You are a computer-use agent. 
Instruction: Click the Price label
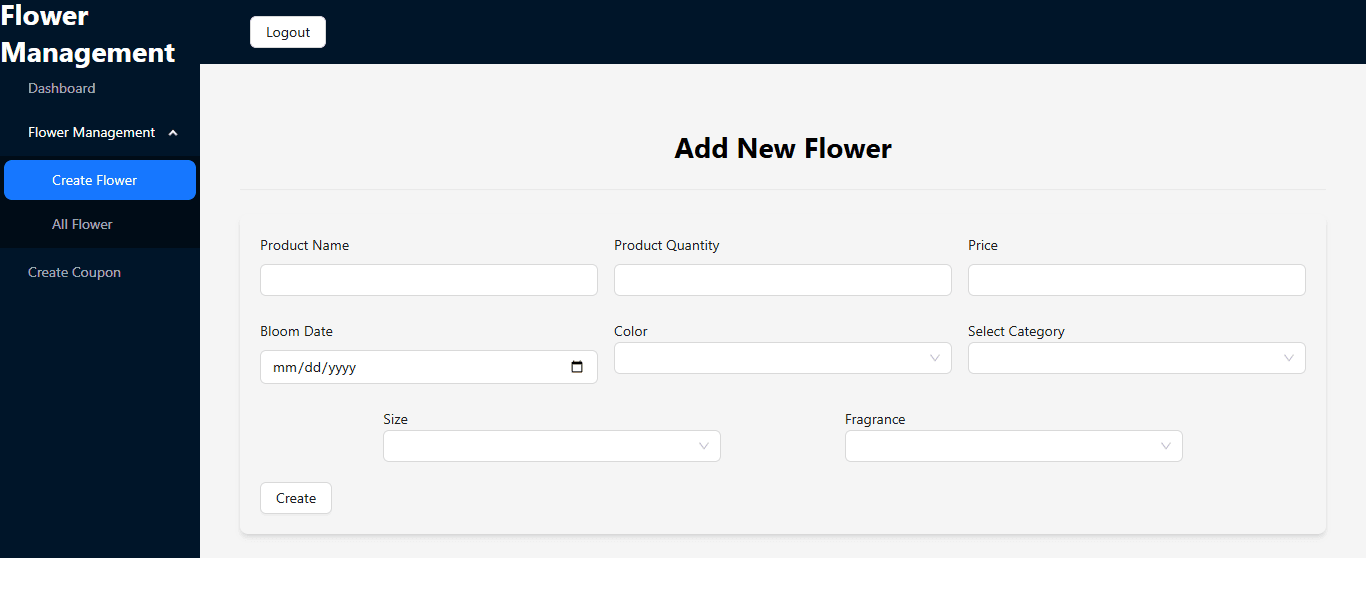click(x=983, y=245)
